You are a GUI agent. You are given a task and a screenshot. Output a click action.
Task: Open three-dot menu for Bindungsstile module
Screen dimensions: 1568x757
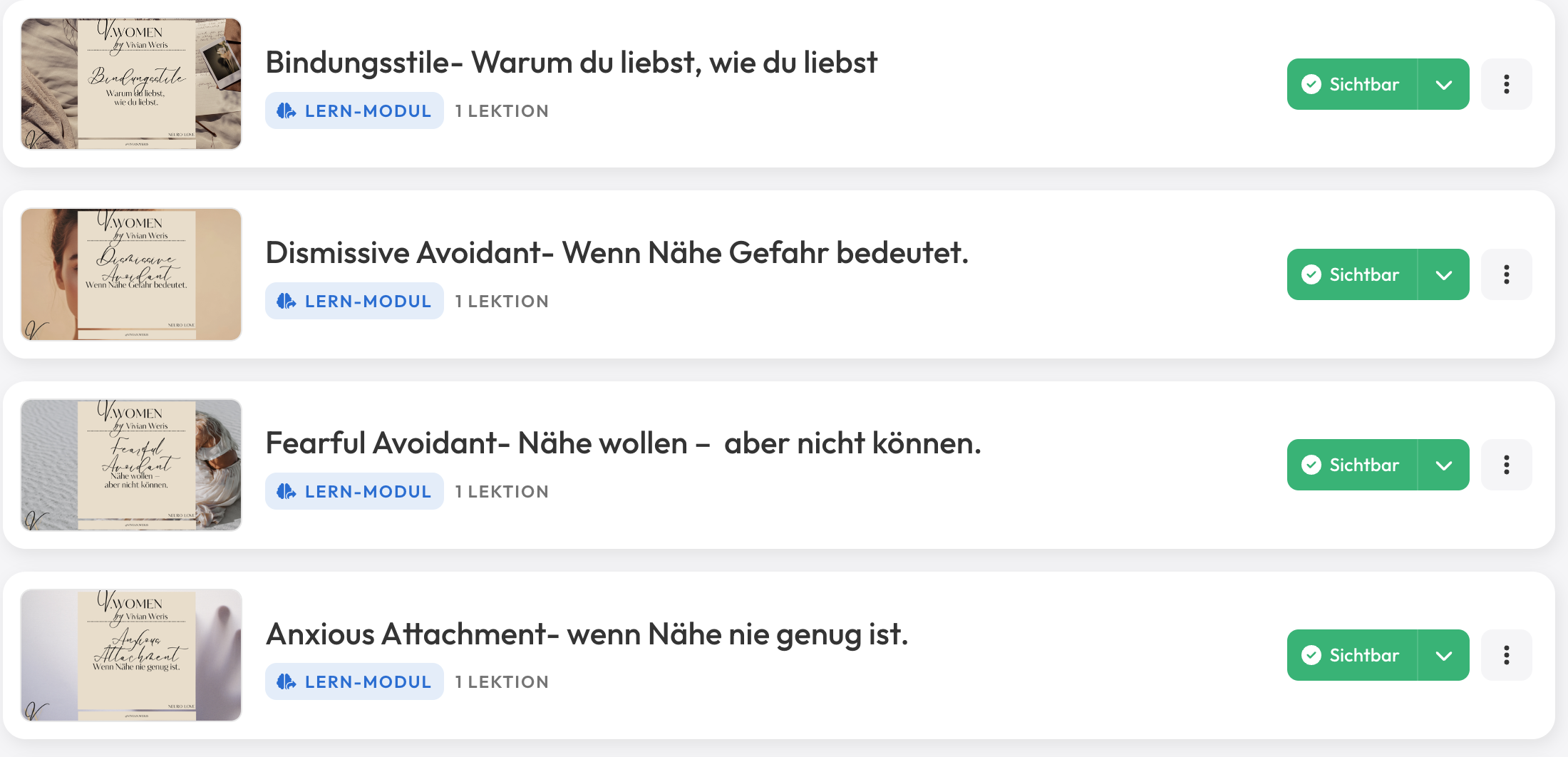(1506, 84)
